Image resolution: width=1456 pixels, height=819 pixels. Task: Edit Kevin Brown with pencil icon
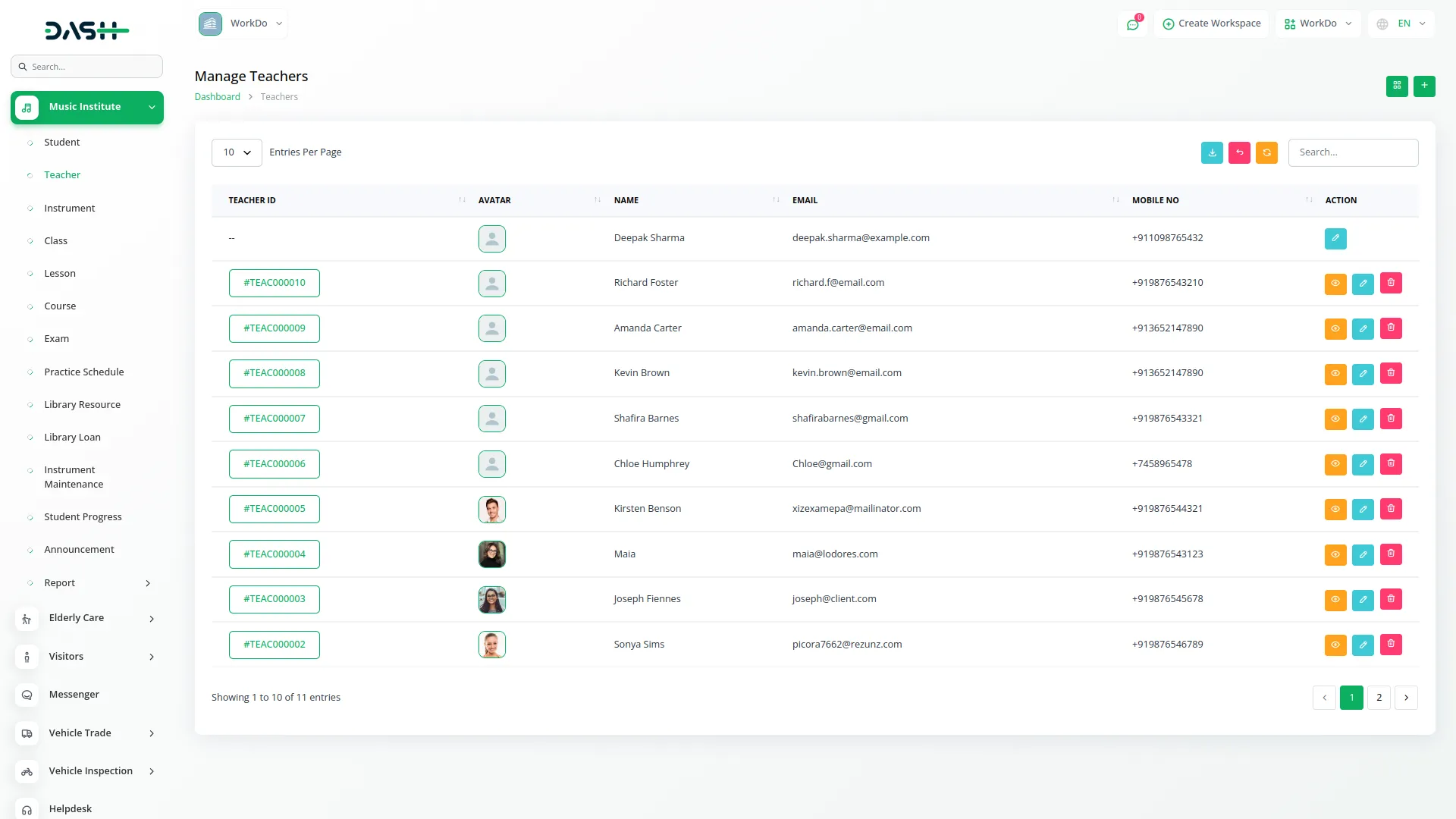click(1363, 373)
